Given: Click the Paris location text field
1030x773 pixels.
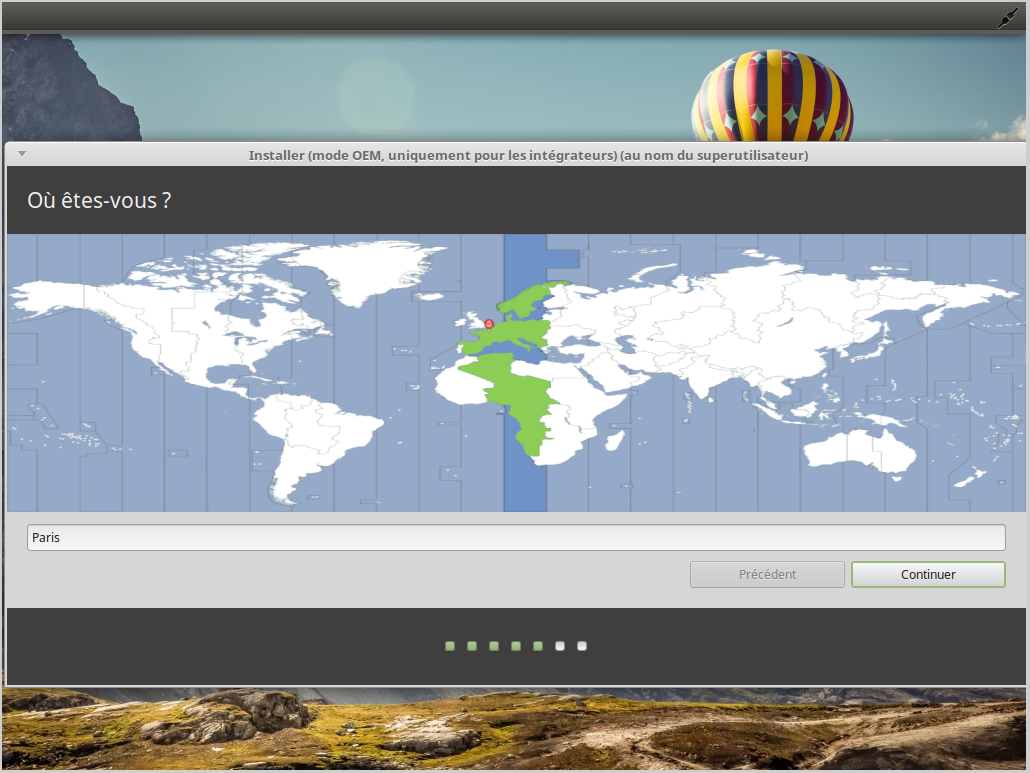Looking at the screenshot, I should click(515, 538).
